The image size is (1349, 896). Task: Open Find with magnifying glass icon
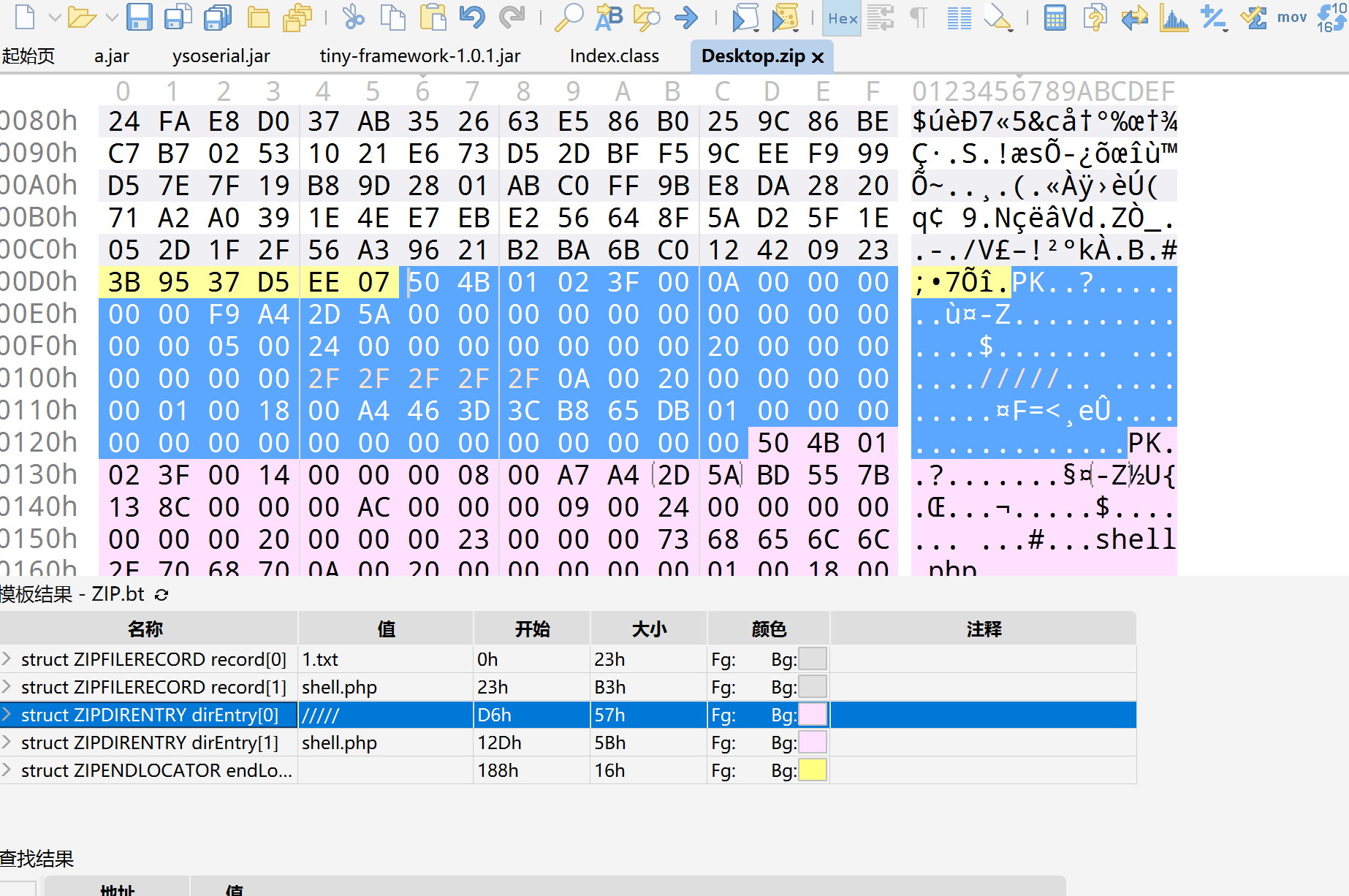[x=569, y=17]
